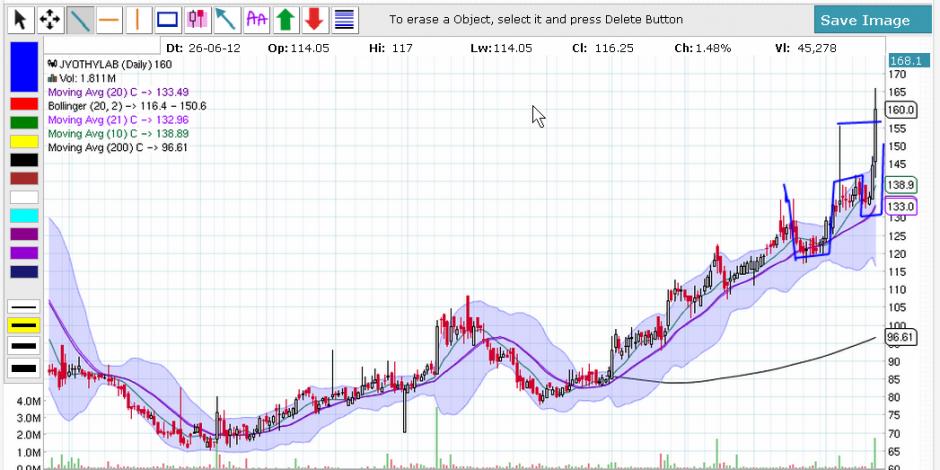
Task: Pick the horizontal line drawing tool
Action: pyautogui.click(x=109, y=20)
